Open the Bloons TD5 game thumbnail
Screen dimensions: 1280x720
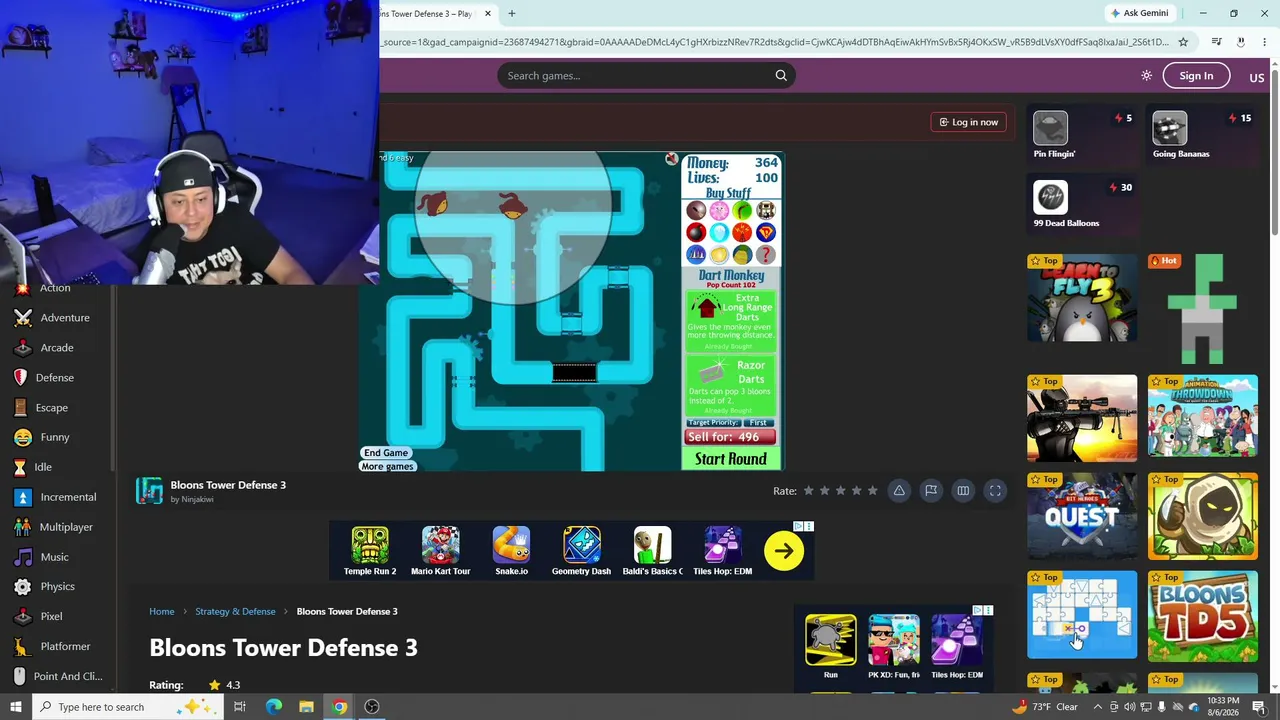1203,616
